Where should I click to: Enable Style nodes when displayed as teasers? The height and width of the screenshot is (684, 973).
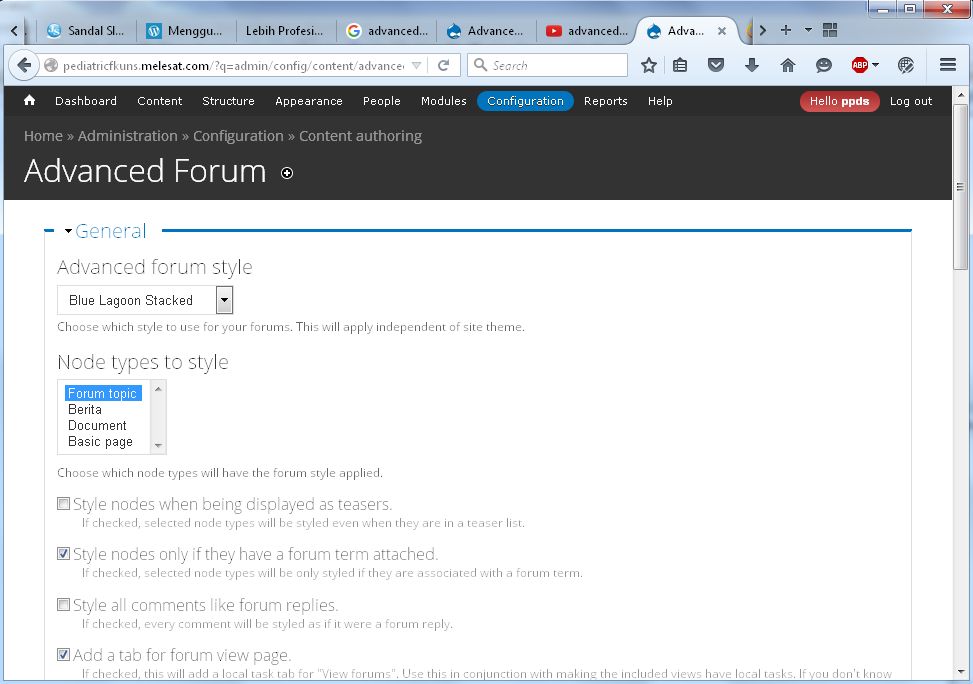[x=64, y=504]
